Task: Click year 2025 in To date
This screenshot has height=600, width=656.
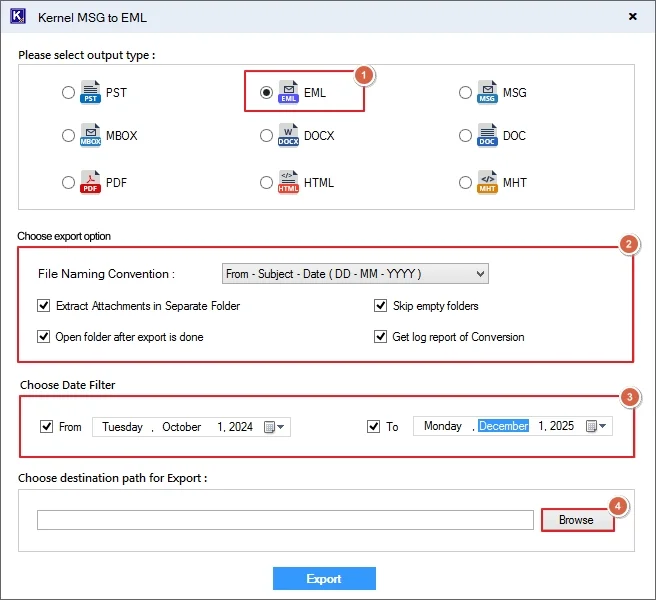Action: click(x=561, y=426)
